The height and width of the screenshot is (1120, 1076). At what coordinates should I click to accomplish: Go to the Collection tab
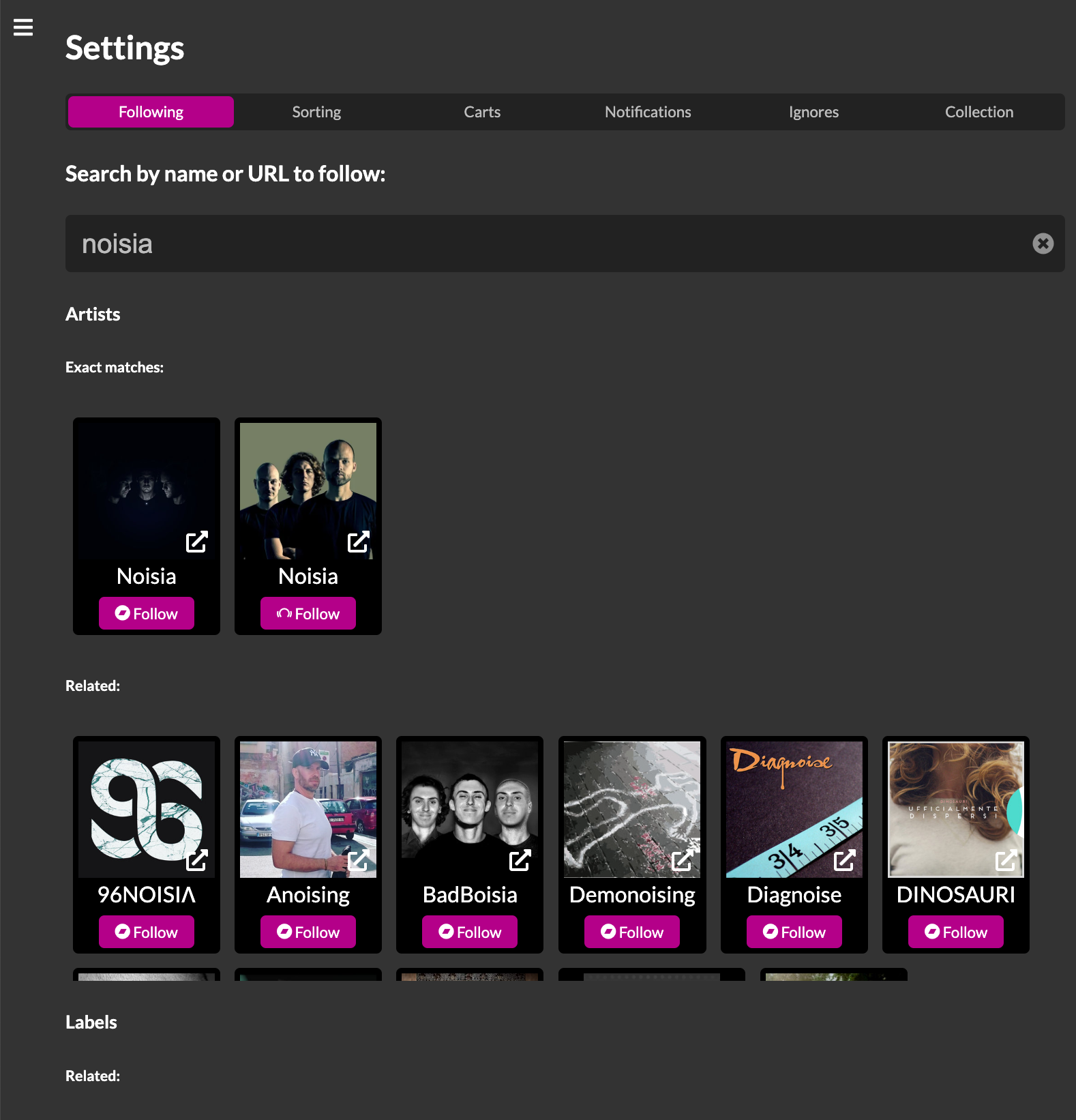[979, 112]
